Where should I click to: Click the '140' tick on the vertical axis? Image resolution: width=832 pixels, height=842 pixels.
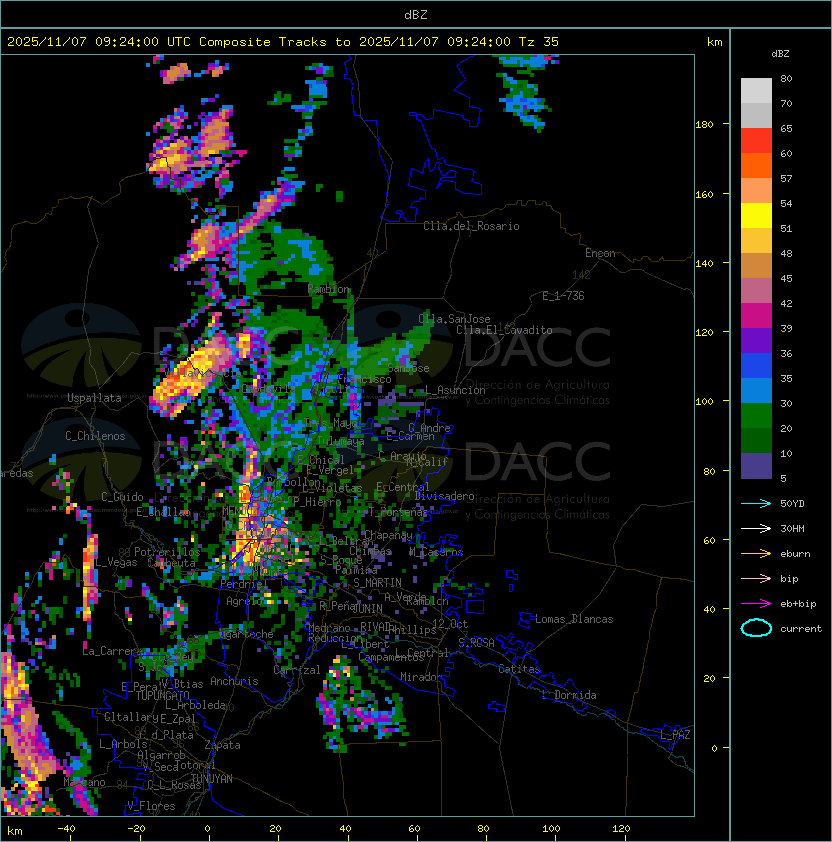point(704,264)
